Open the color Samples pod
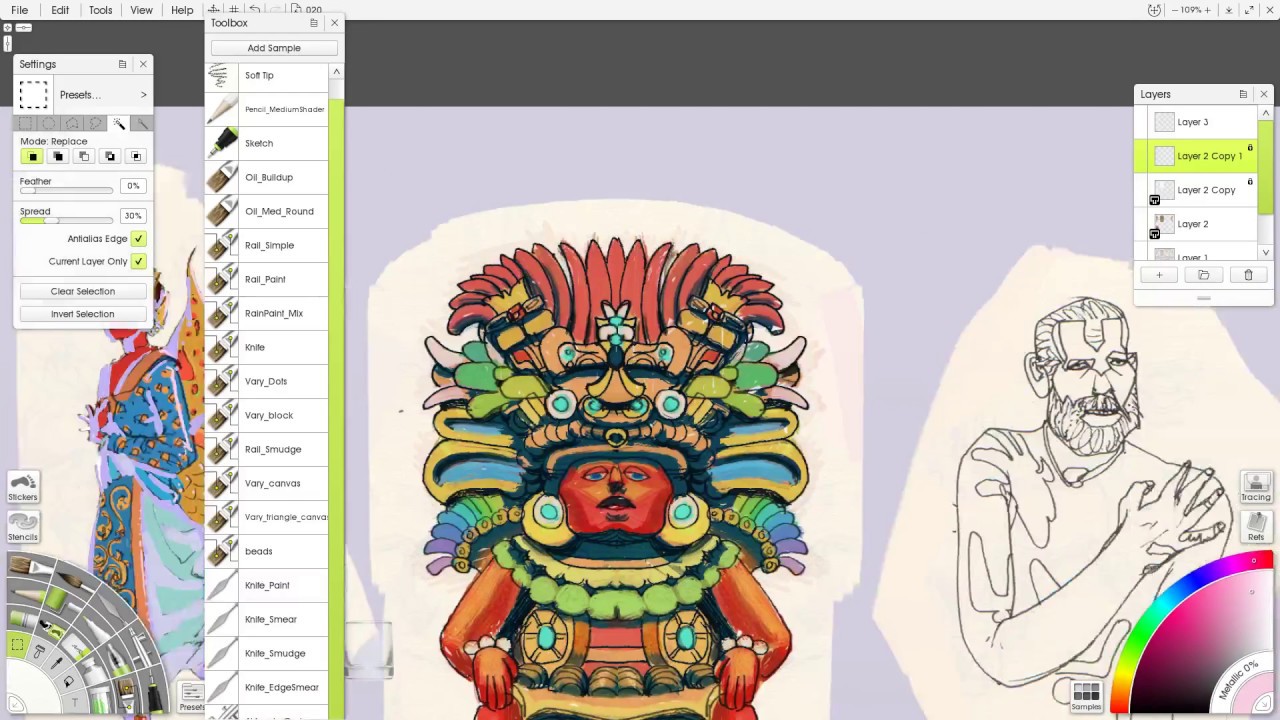The width and height of the screenshot is (1280, 720). (1086, 696)
